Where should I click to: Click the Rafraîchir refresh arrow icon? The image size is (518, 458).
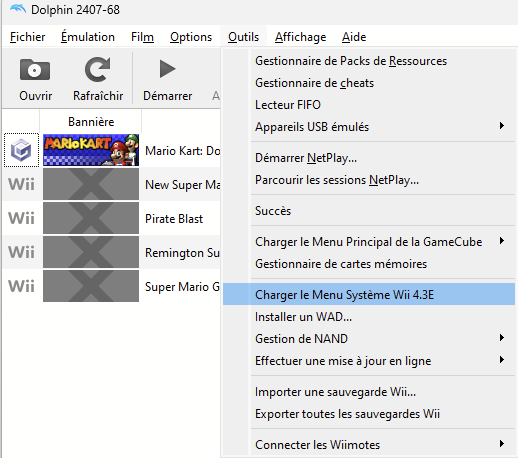pyautogui.click(x=97, y=69)
